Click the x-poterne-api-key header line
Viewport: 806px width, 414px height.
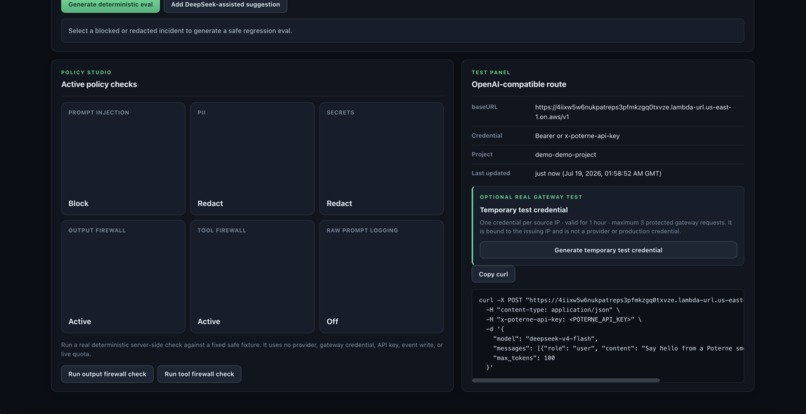563,319
